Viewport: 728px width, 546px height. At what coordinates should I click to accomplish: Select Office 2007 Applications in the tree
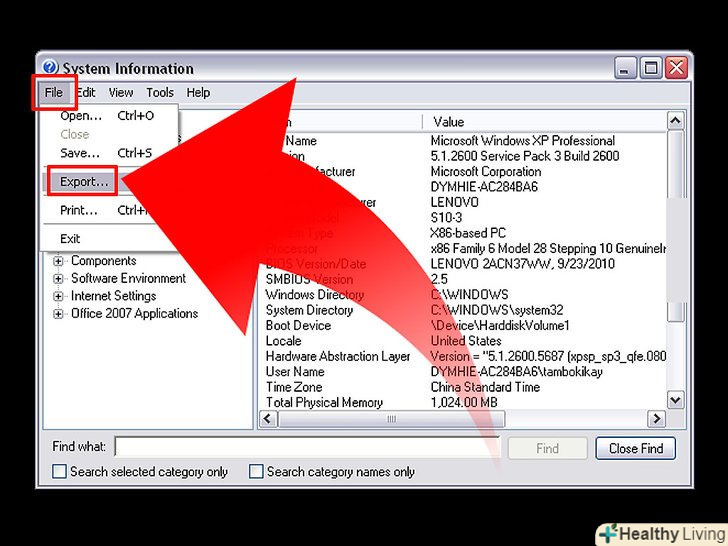tap(134, 313)
